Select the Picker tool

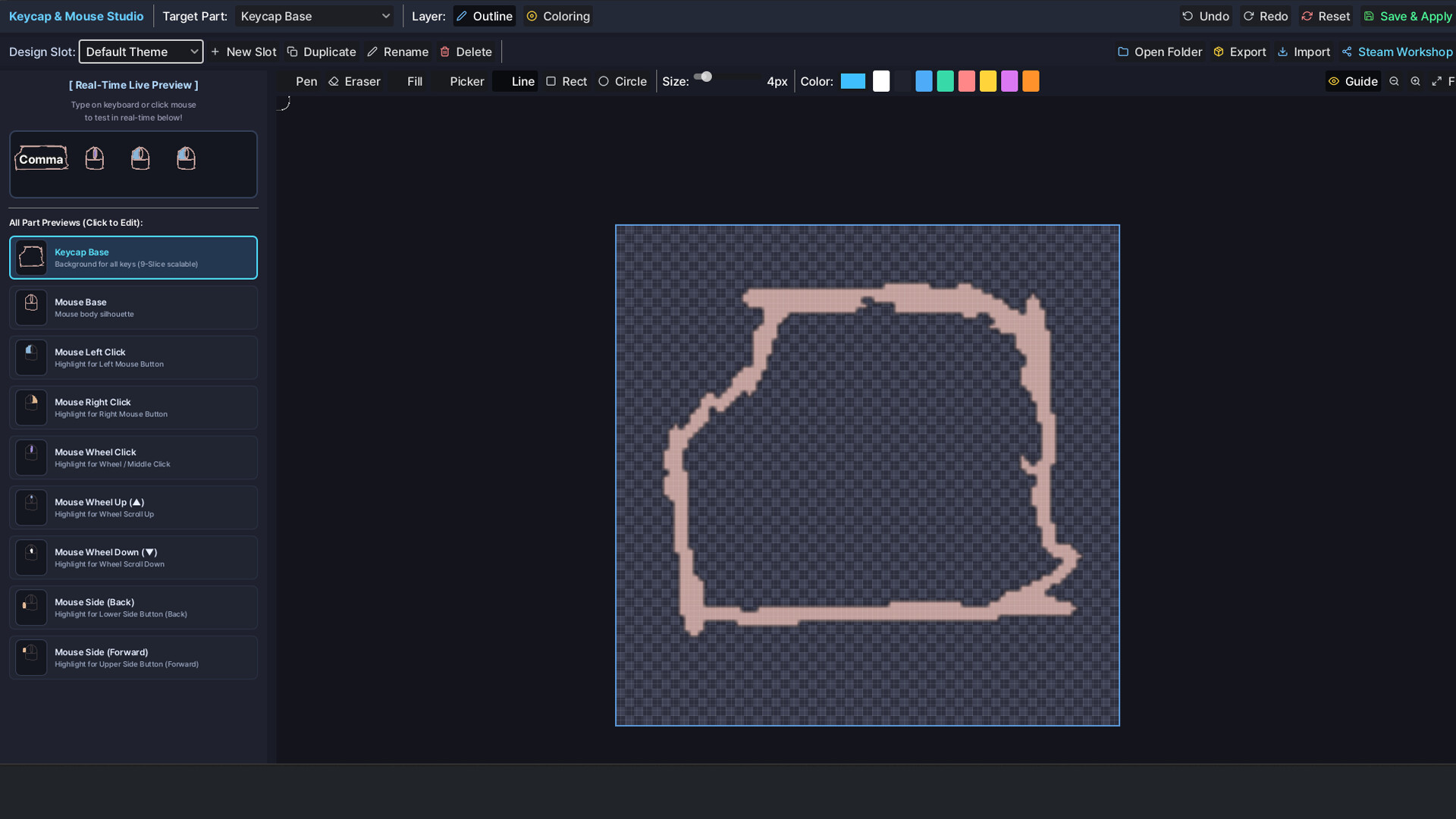[x=460, y=81]
